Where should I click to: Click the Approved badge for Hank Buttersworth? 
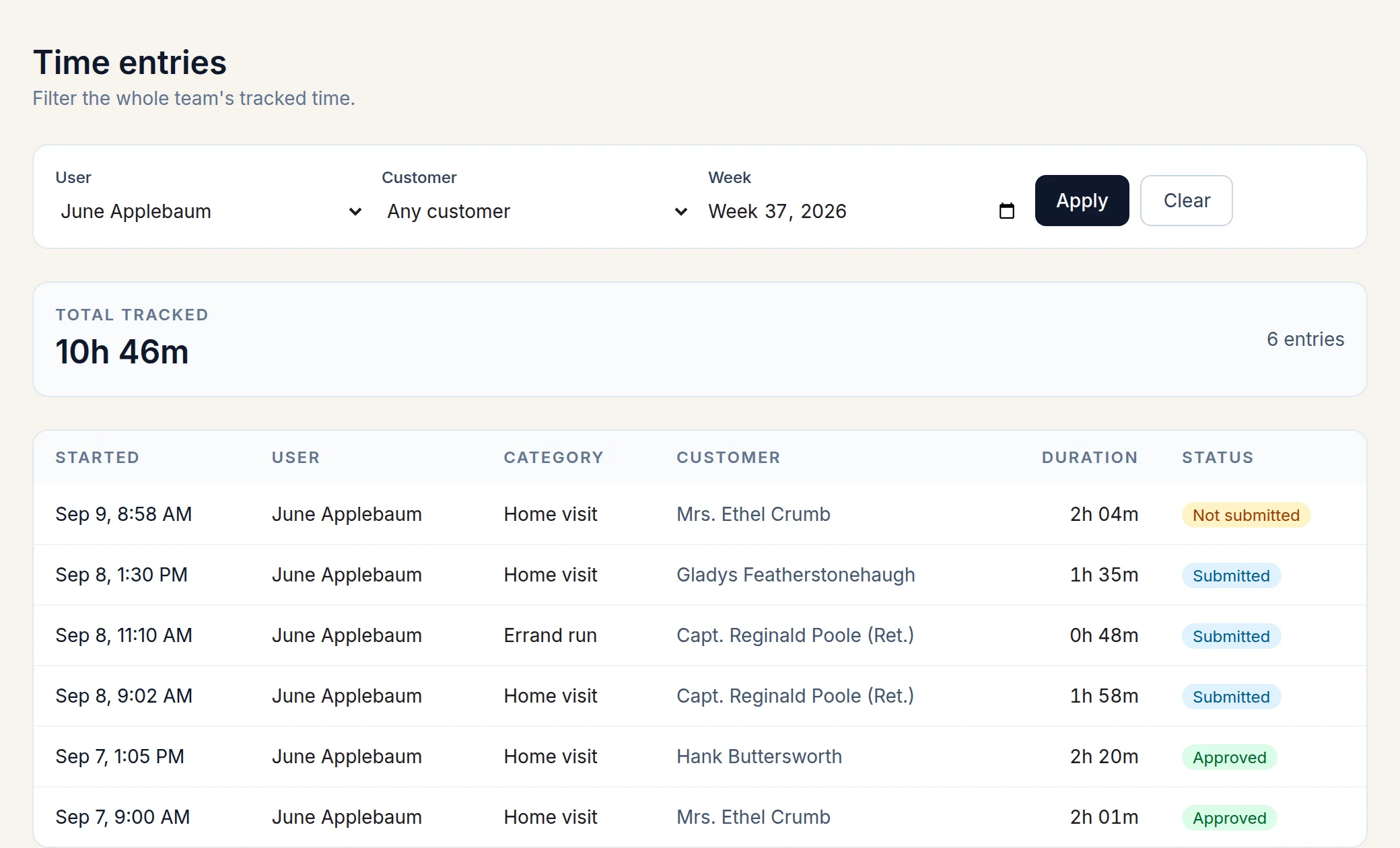pos(1229,757)
